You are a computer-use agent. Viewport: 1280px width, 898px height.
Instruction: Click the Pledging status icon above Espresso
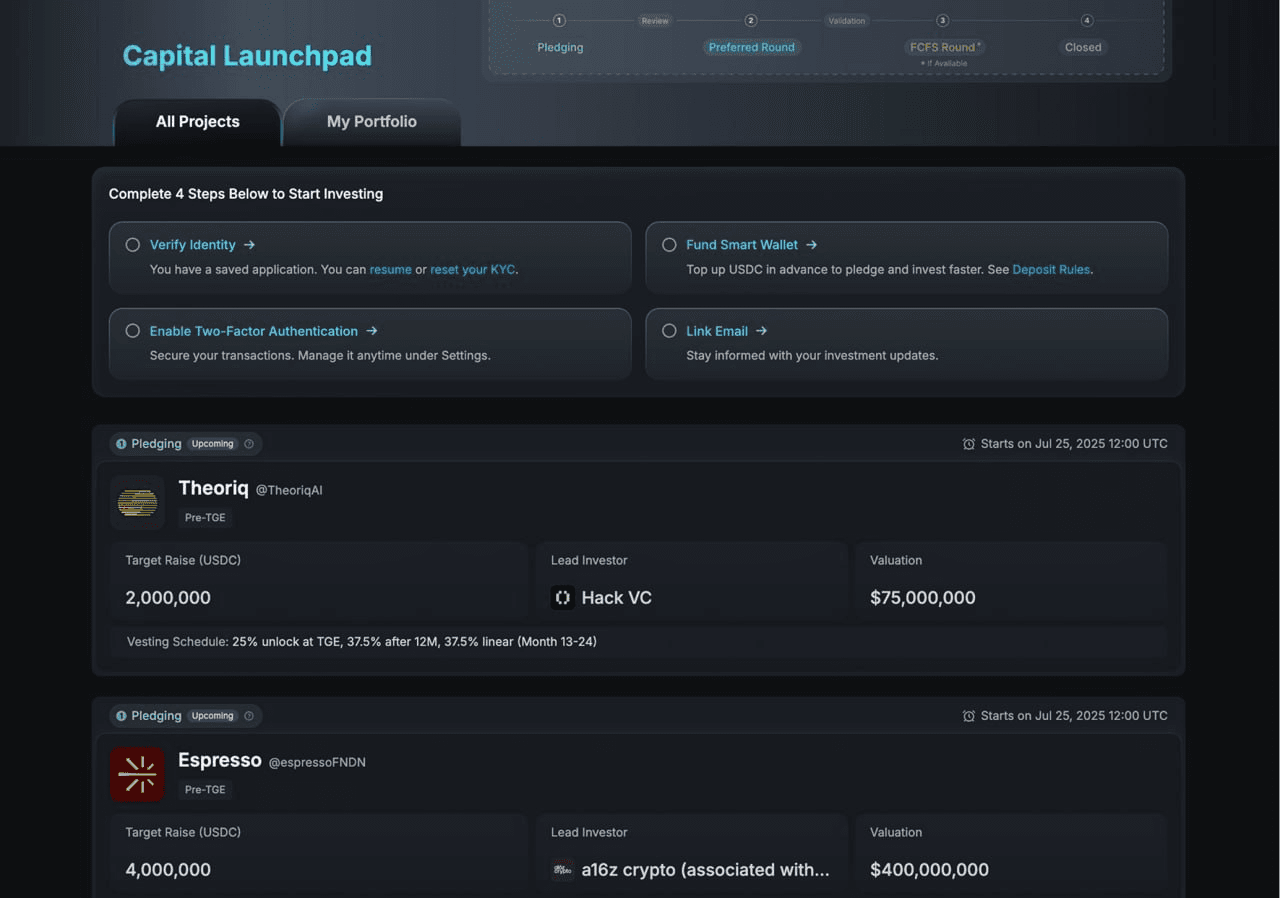tap(121, 716)
